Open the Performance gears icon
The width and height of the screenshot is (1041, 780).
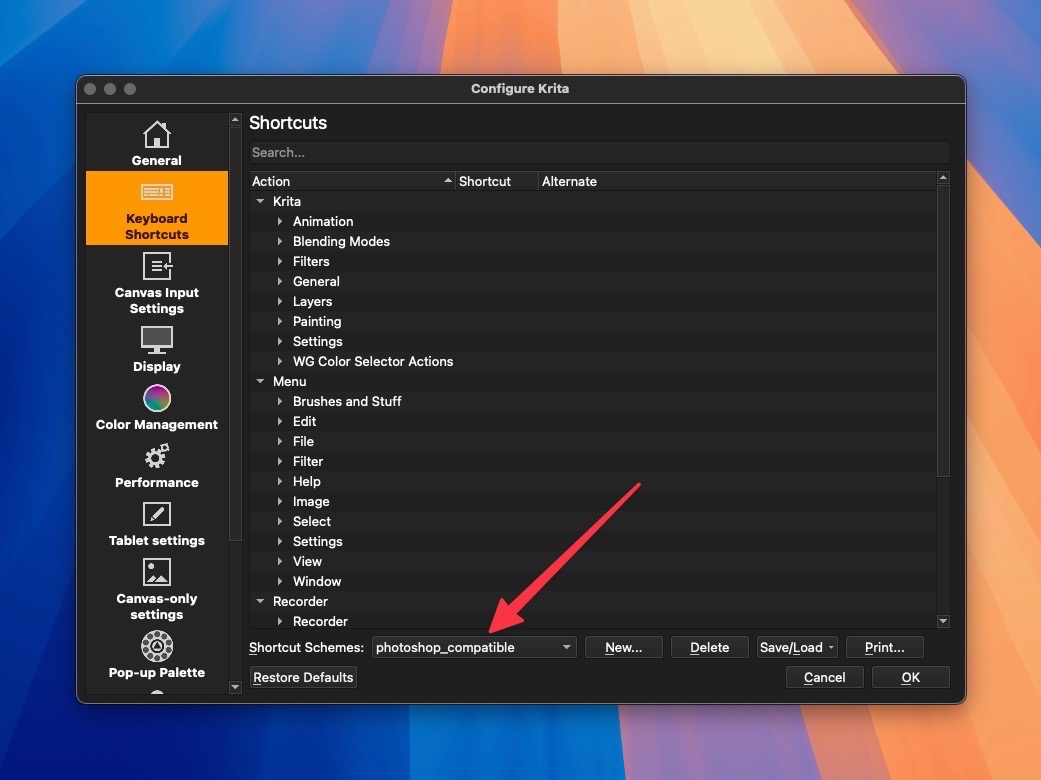[157, 457]
